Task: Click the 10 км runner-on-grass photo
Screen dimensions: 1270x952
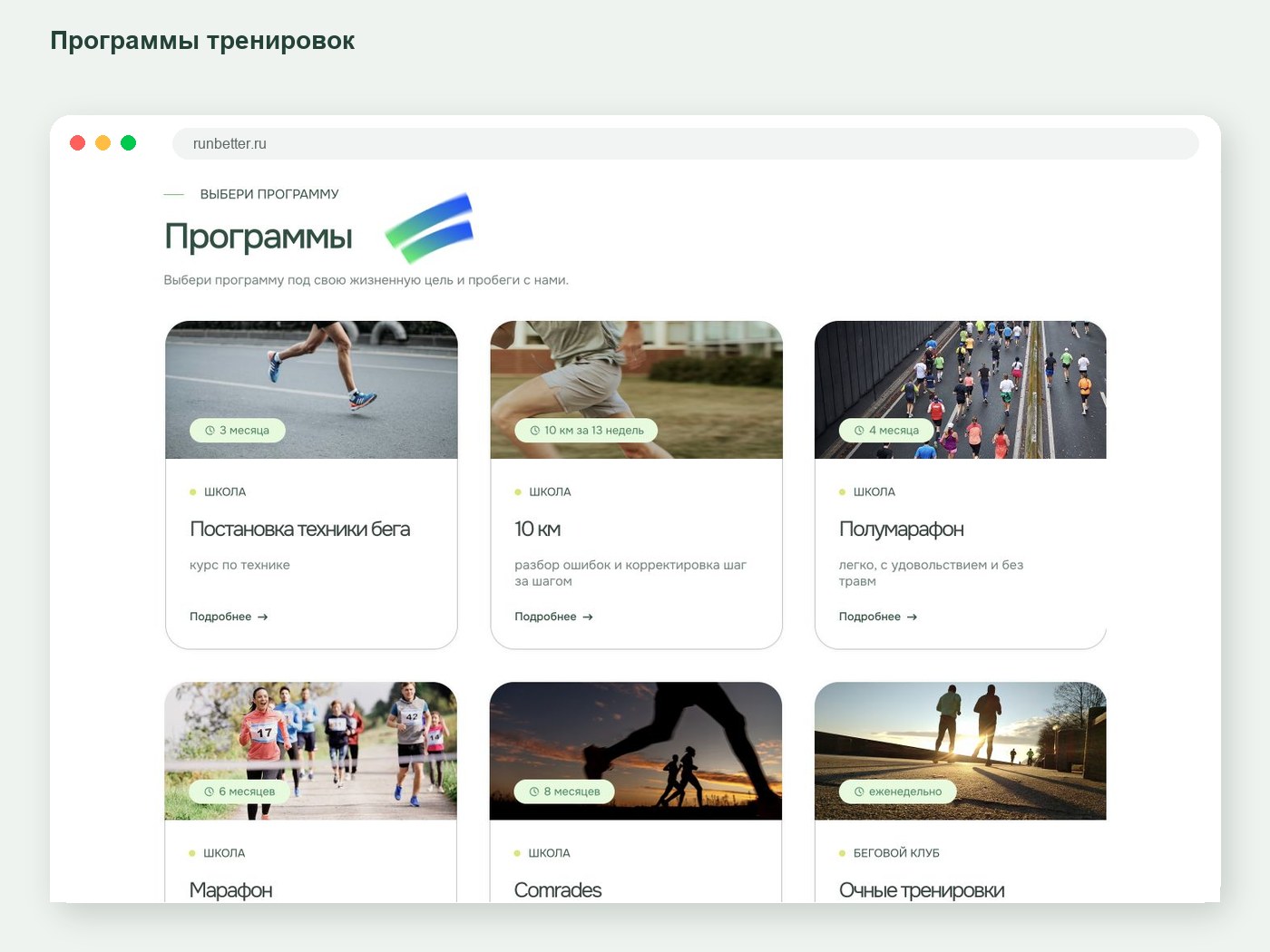Action: [x=636, y=390]
